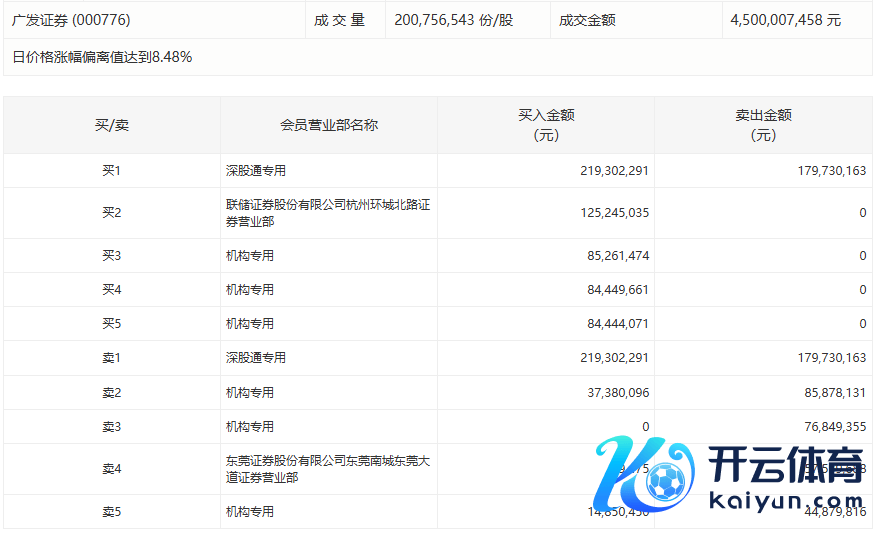Click the 买入金额 (元) column header
Image resolution: width=878 pixels, height=534 pixels.
[x=546, y=125]
